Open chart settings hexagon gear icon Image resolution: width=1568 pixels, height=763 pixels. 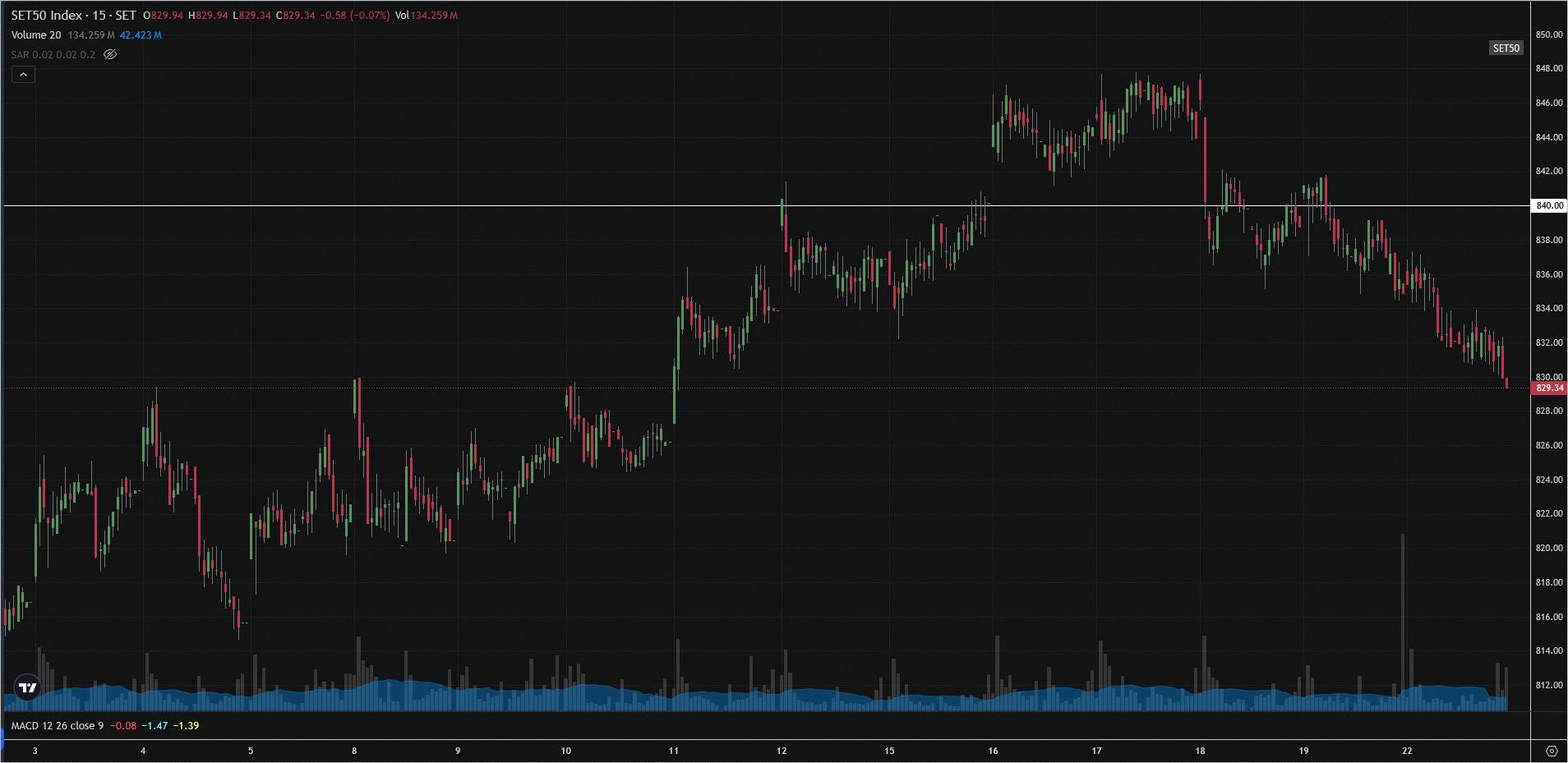coord(1552,751)
